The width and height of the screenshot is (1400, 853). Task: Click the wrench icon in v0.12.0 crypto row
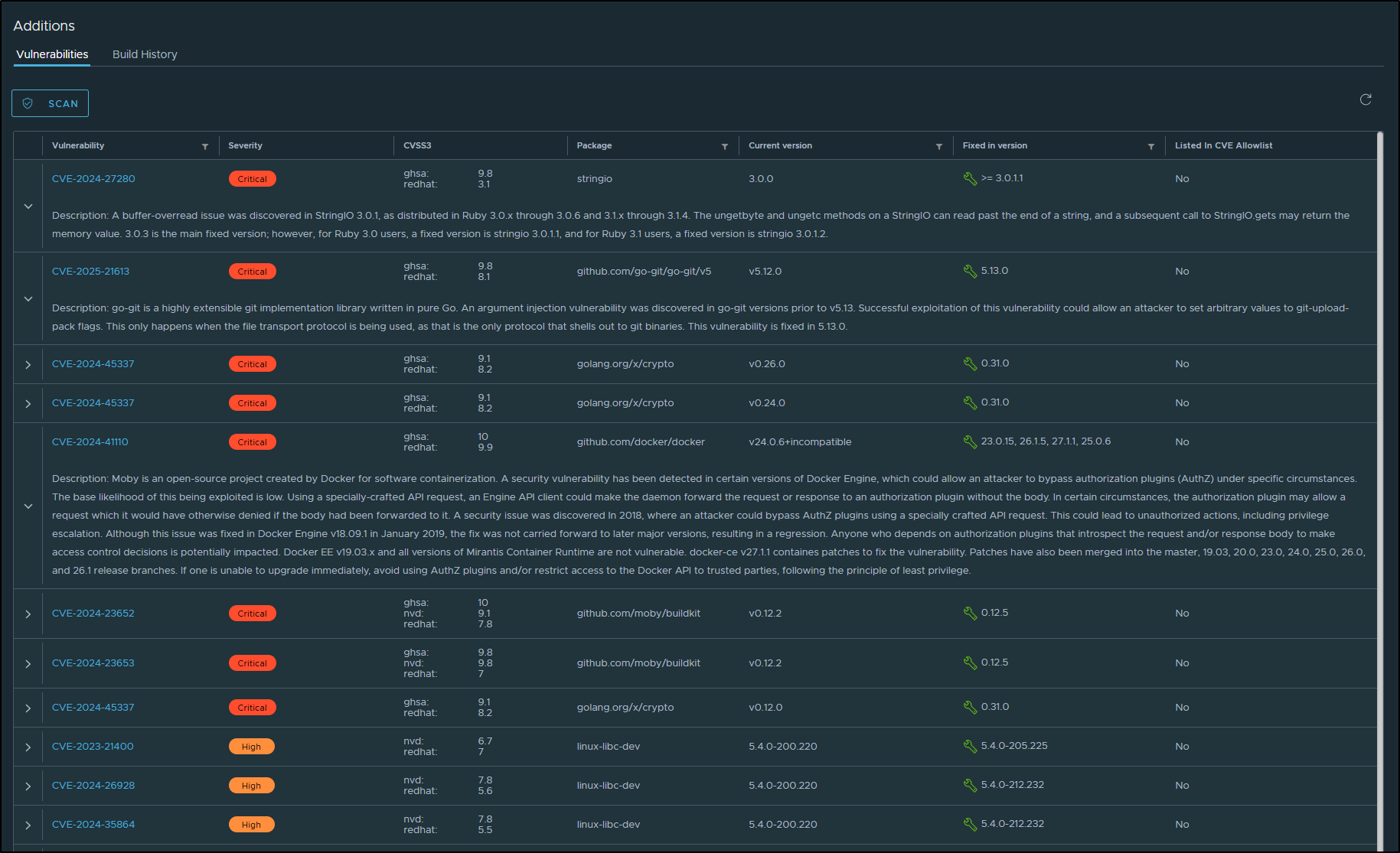pos(970,707)
